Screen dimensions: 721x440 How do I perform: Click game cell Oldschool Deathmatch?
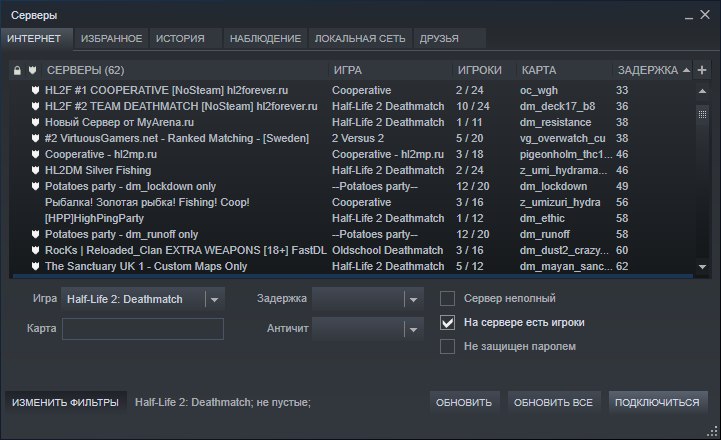388,251
